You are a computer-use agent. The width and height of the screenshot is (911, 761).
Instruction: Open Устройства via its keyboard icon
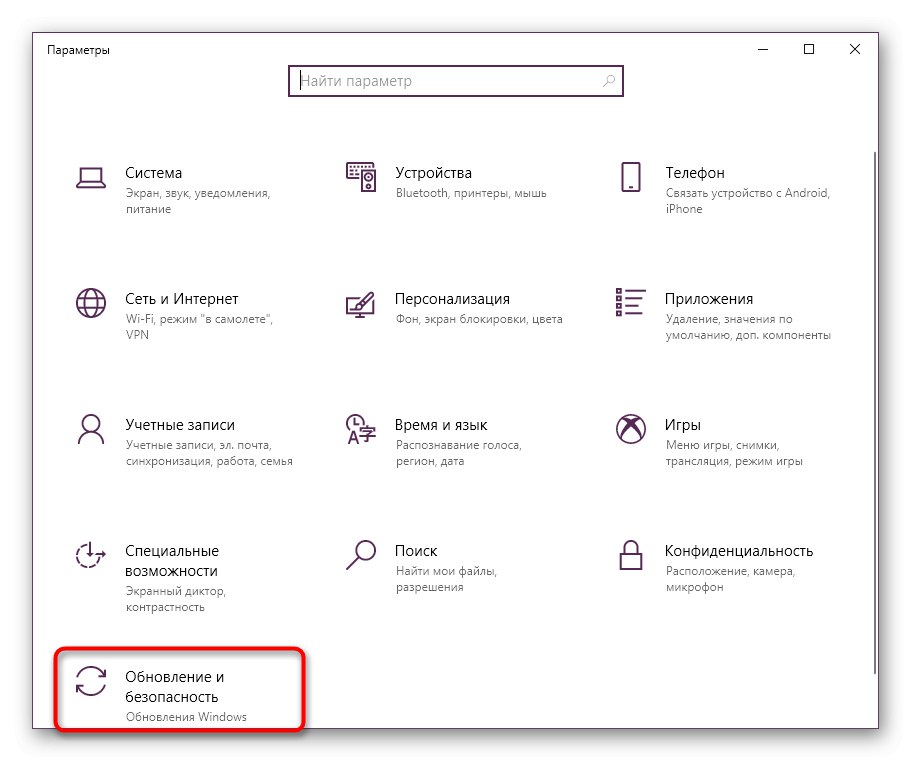tap(361, 177)
